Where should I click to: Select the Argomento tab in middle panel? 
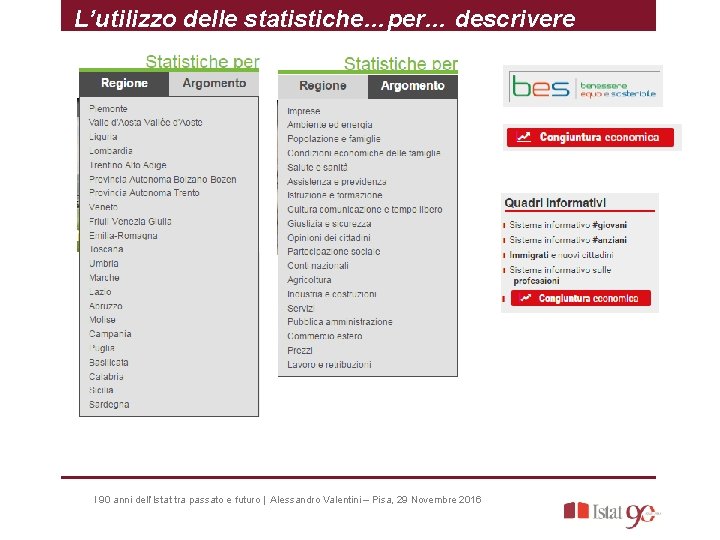click(x=412, y=86)
